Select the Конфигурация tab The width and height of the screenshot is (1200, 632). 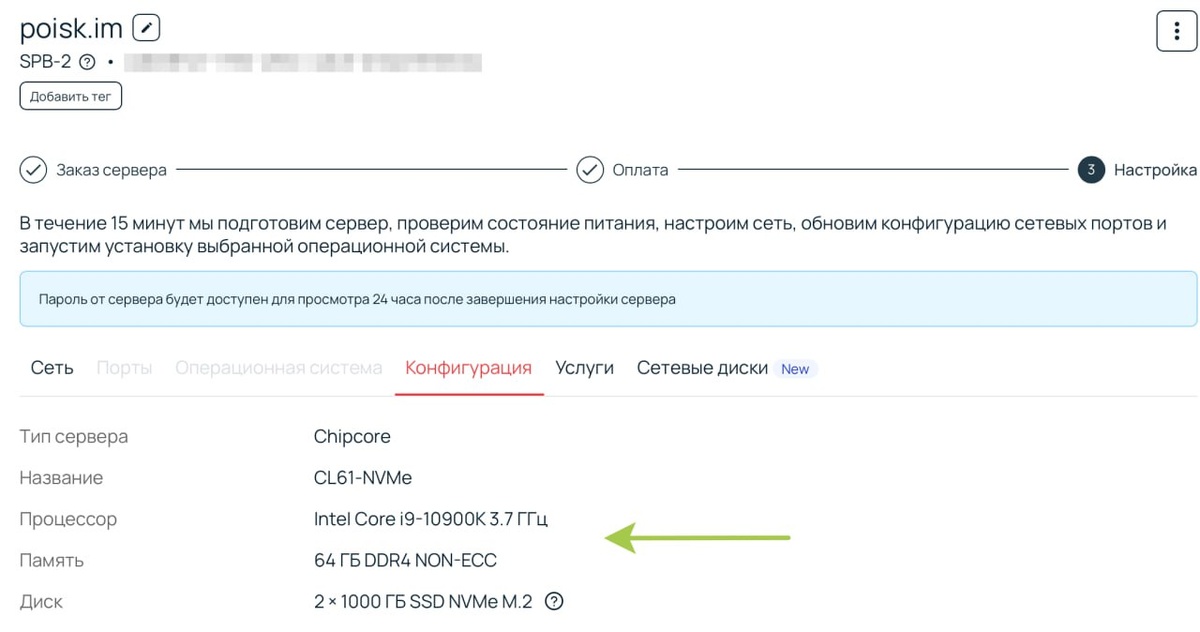coord(469,368)
